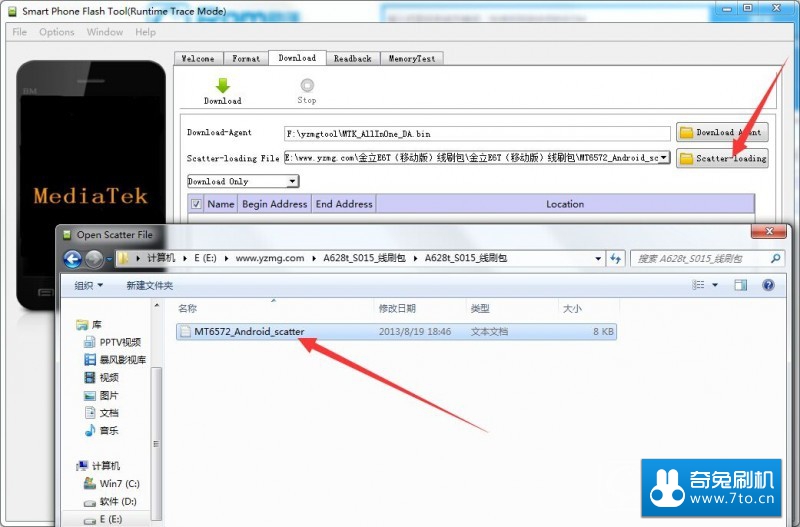This screenshot has width=800, height=527.
Task: Sort files by 修改日期 column
Action: pyautogui.click(x=397, y=308)
